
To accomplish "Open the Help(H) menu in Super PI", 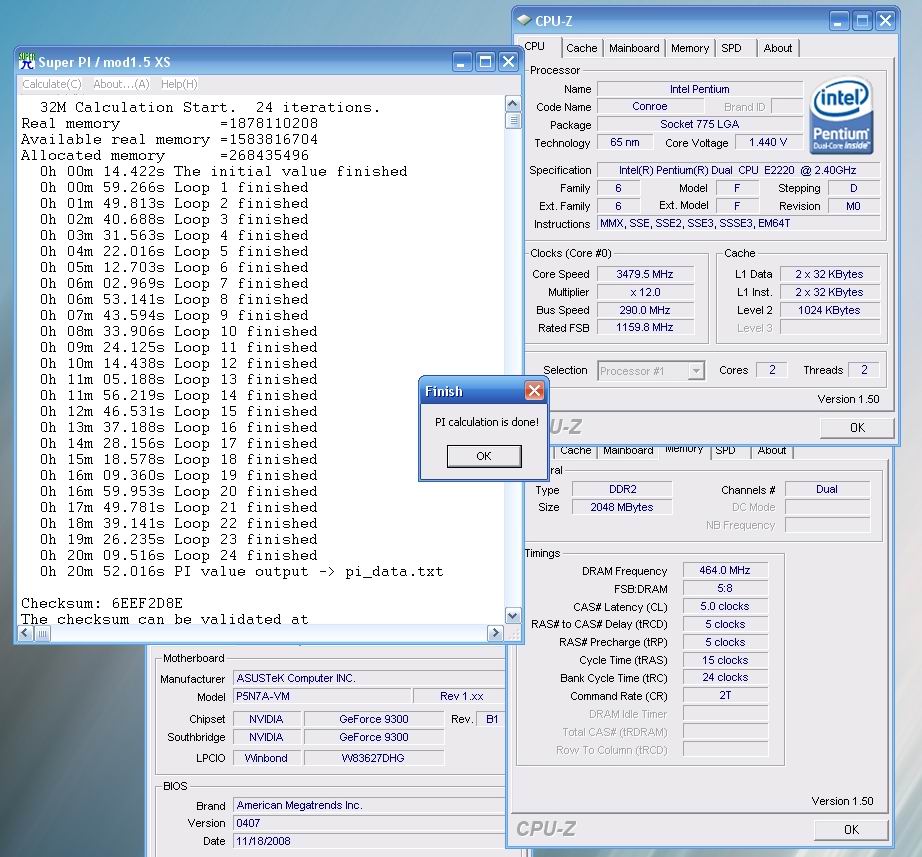I will click(179, 84).
